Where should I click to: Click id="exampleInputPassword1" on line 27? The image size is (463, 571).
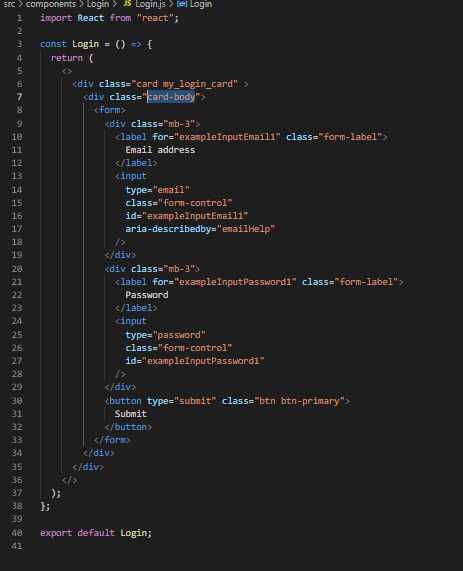click(195, 361)
